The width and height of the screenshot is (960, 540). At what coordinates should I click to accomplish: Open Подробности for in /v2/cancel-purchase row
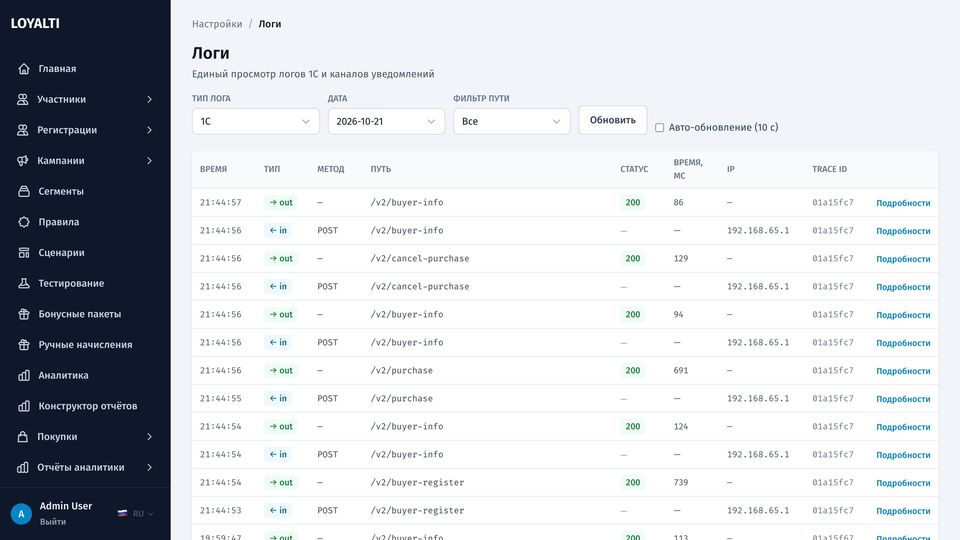tap(903, 287)
